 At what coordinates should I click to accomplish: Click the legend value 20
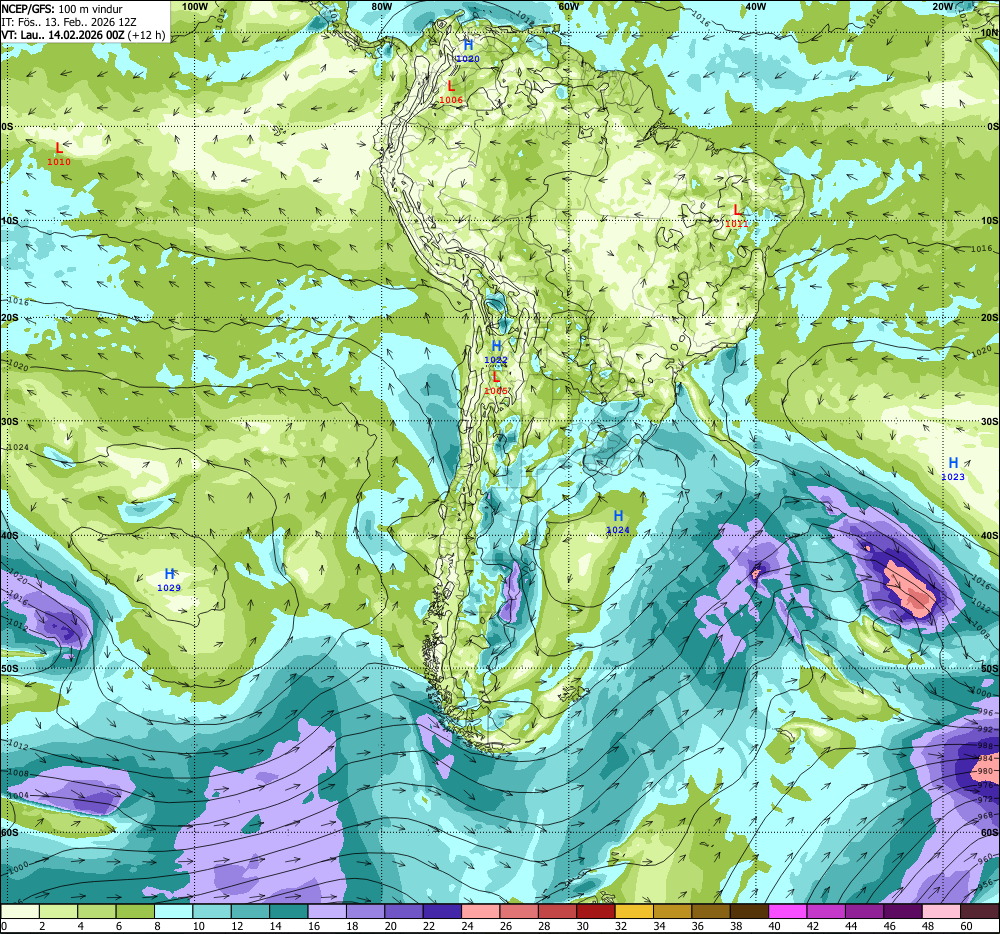point(391,926)
